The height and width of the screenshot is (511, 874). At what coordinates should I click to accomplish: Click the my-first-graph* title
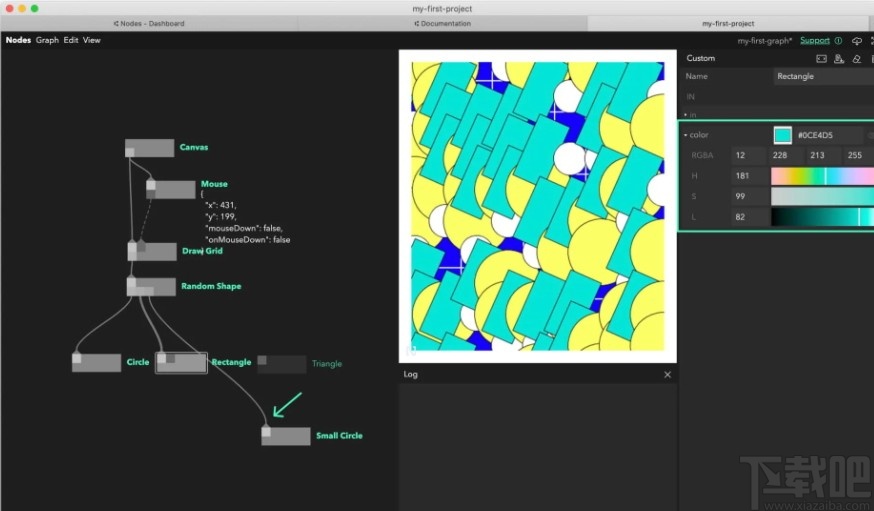coord(765,41)
